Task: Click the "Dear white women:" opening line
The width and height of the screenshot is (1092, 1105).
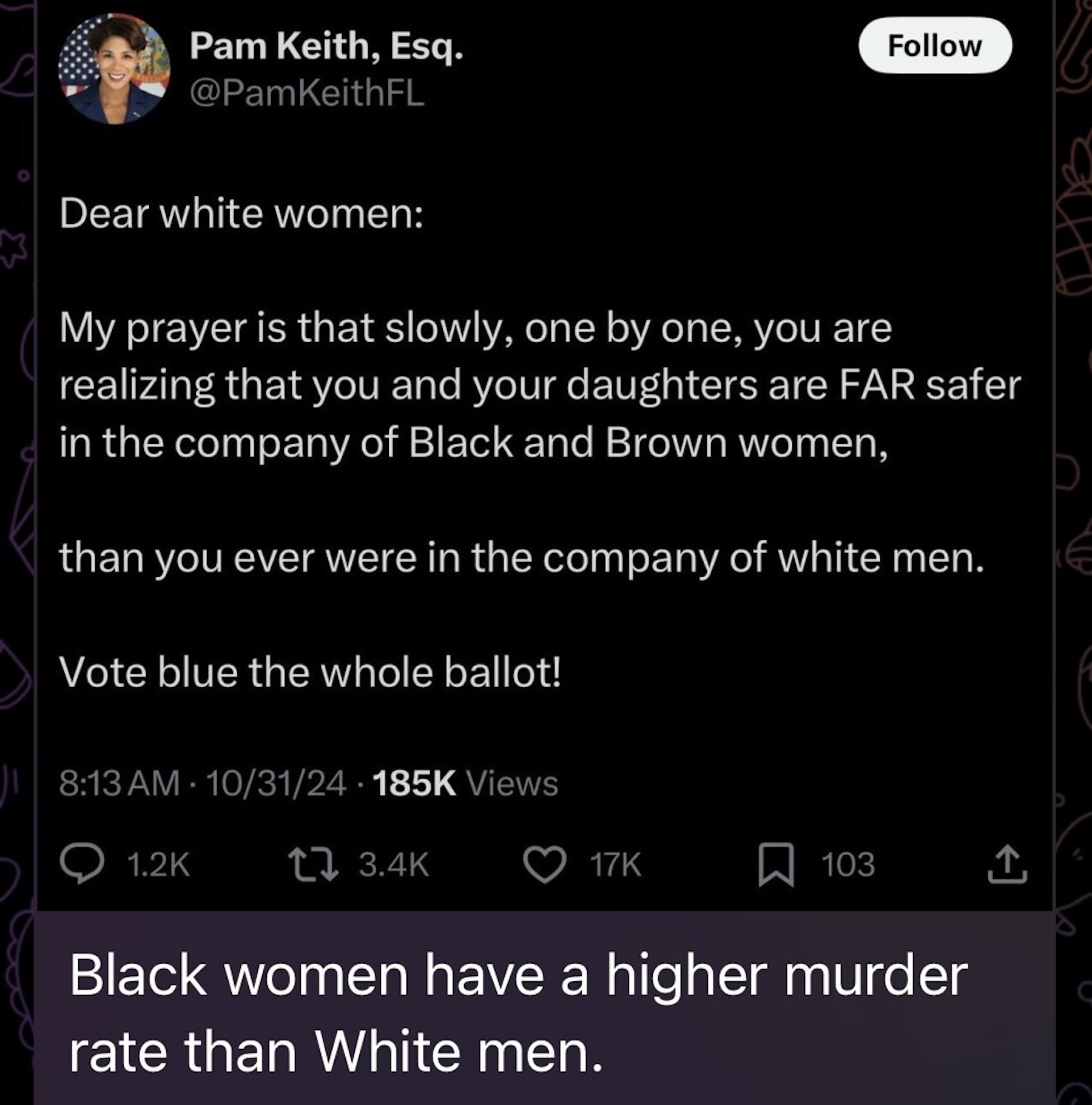Action: [241, 213]
